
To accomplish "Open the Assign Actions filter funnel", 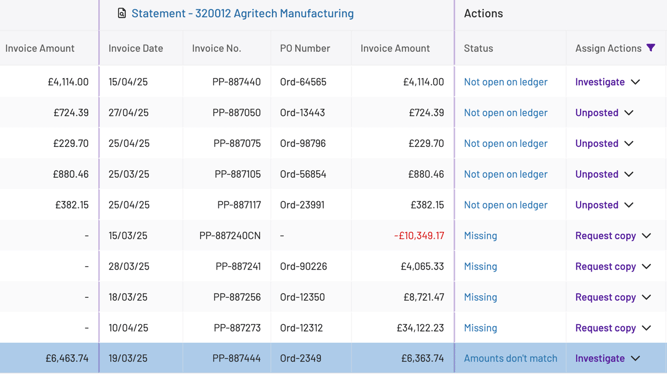I will pos(650,48).
